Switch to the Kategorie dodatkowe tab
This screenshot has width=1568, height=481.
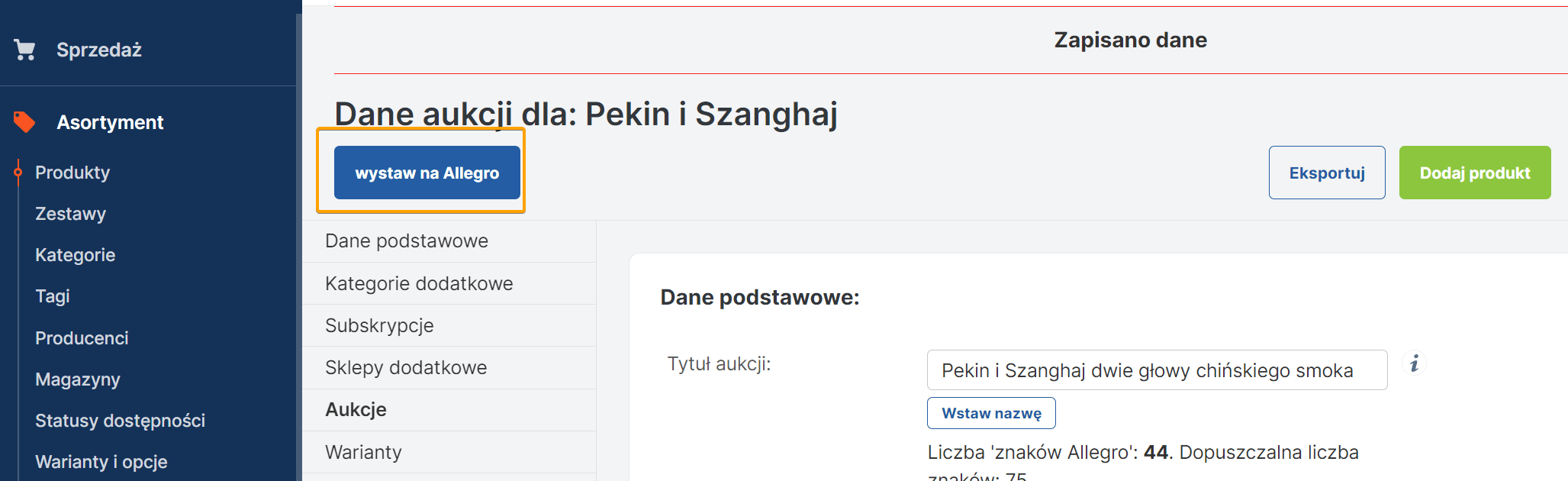[419, 284]
